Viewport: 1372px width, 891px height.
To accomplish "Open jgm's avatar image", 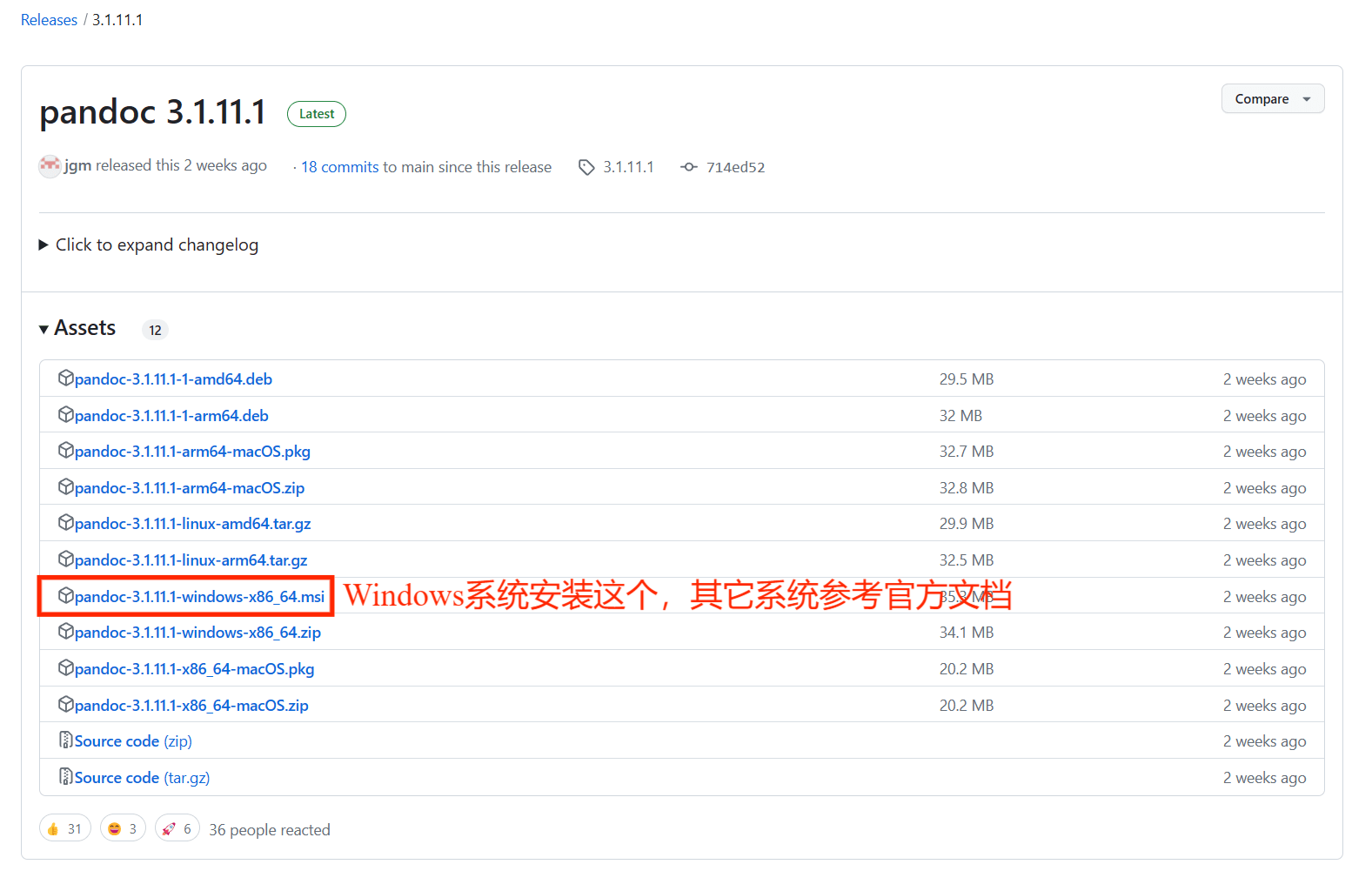I will (x=50, y=165).
